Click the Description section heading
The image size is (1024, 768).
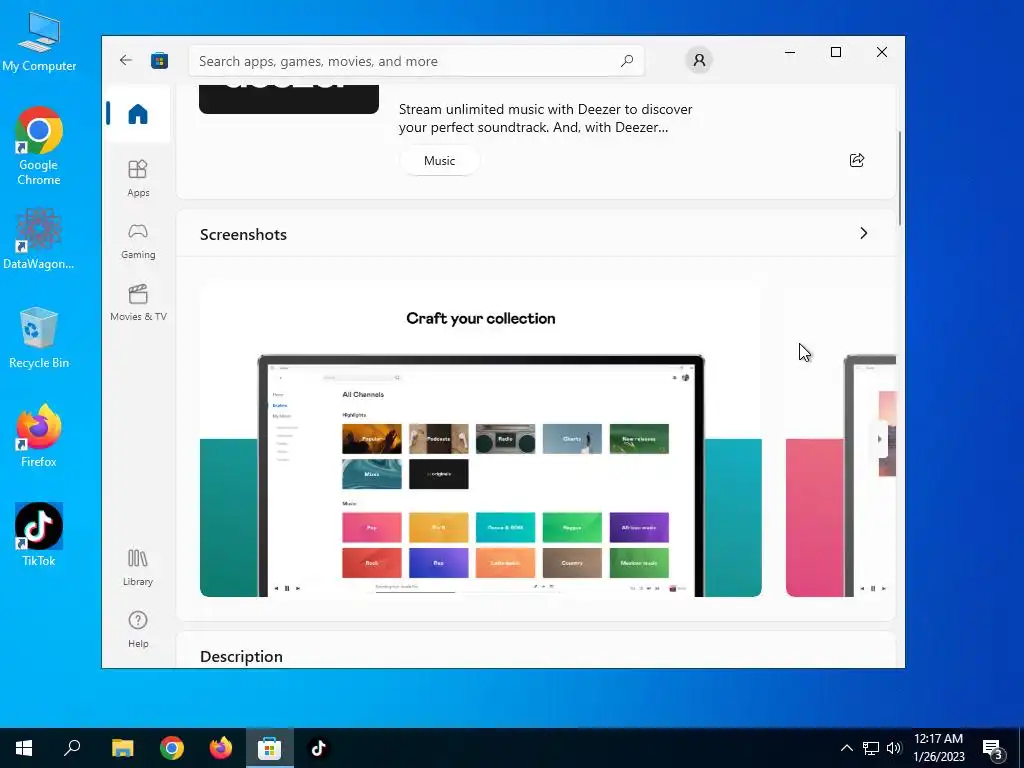pos(241,656)
